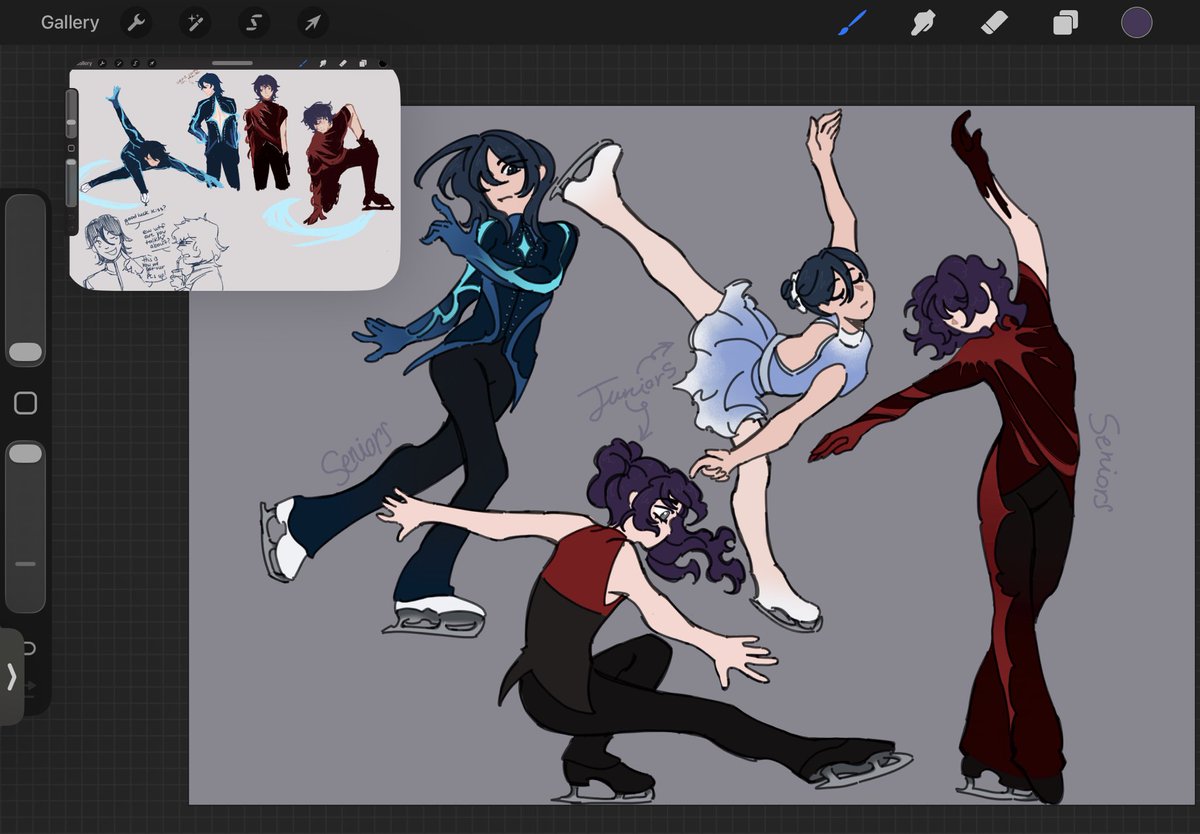Tap the square Modify button in sidebar

(25, 403)
